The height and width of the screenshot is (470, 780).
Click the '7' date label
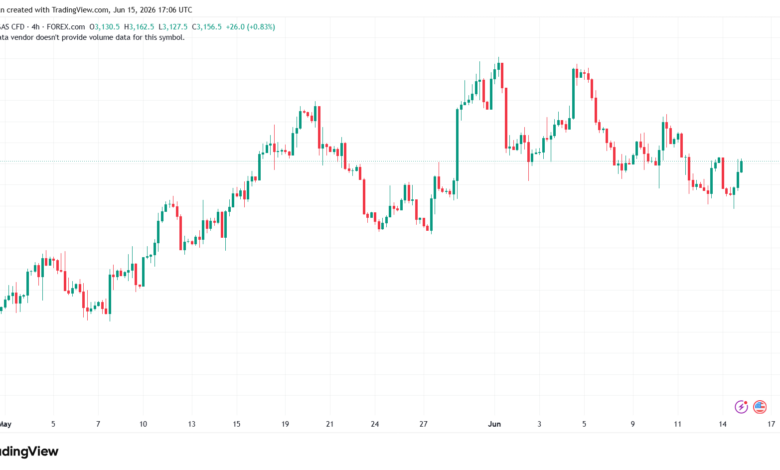pyautogui.click(x=98, y=424)
